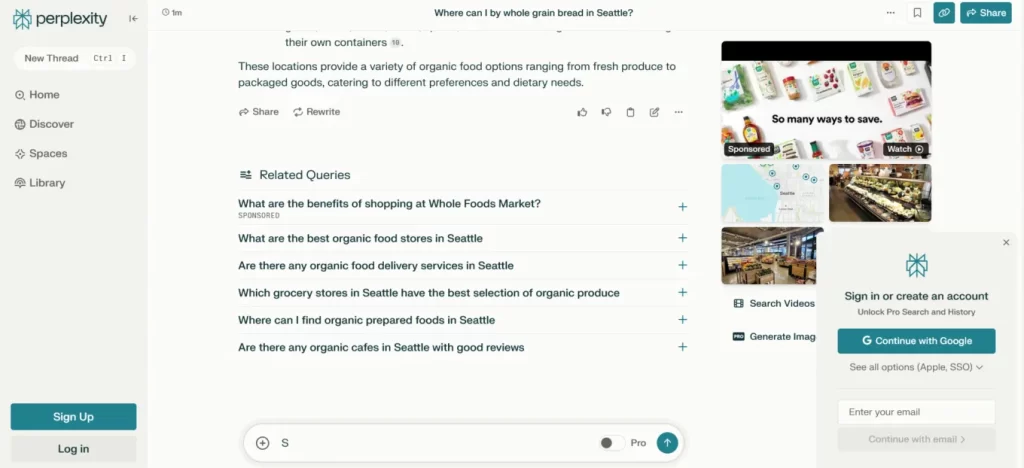Open Spaces in the sidebar
The image size is (1024, 468).
[x=48, y=154]
